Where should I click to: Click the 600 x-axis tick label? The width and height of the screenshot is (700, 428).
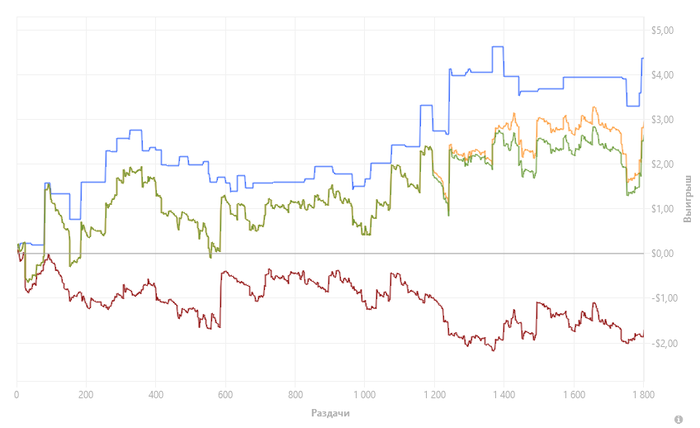click(x=225, y=394)
